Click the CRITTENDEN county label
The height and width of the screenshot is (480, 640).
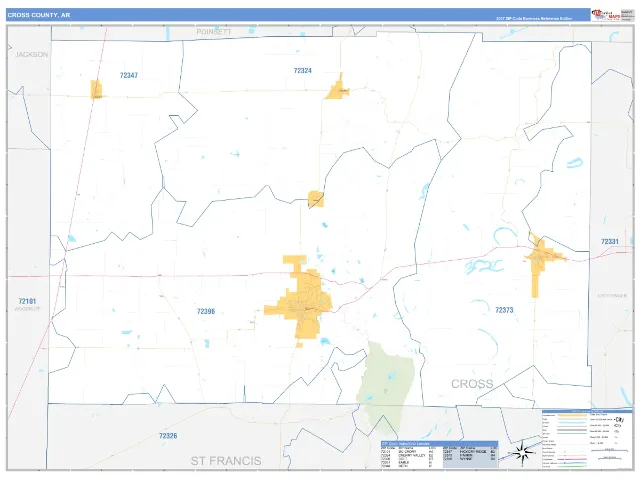point(612,296)
